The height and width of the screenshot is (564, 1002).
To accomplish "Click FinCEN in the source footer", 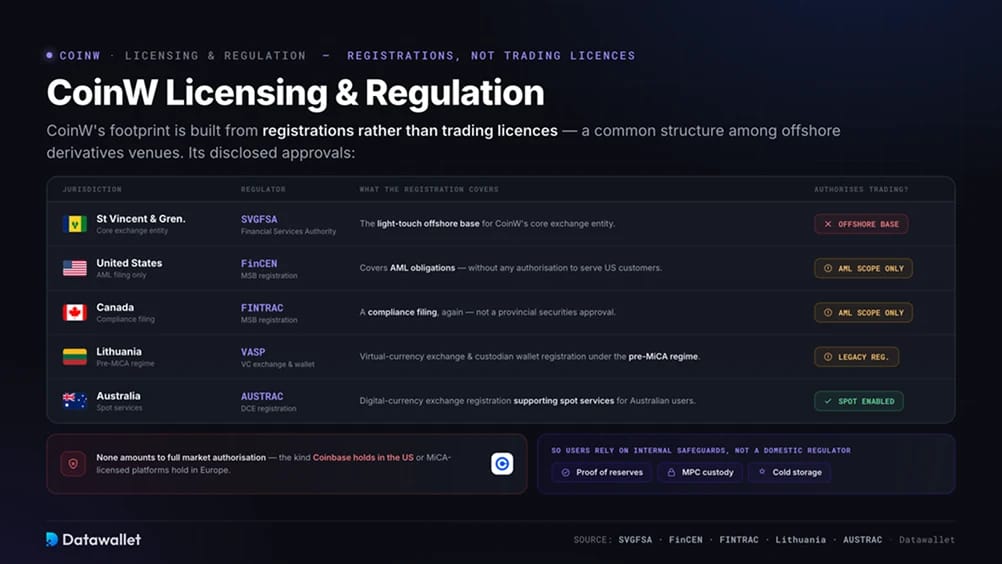I will 686,540.
